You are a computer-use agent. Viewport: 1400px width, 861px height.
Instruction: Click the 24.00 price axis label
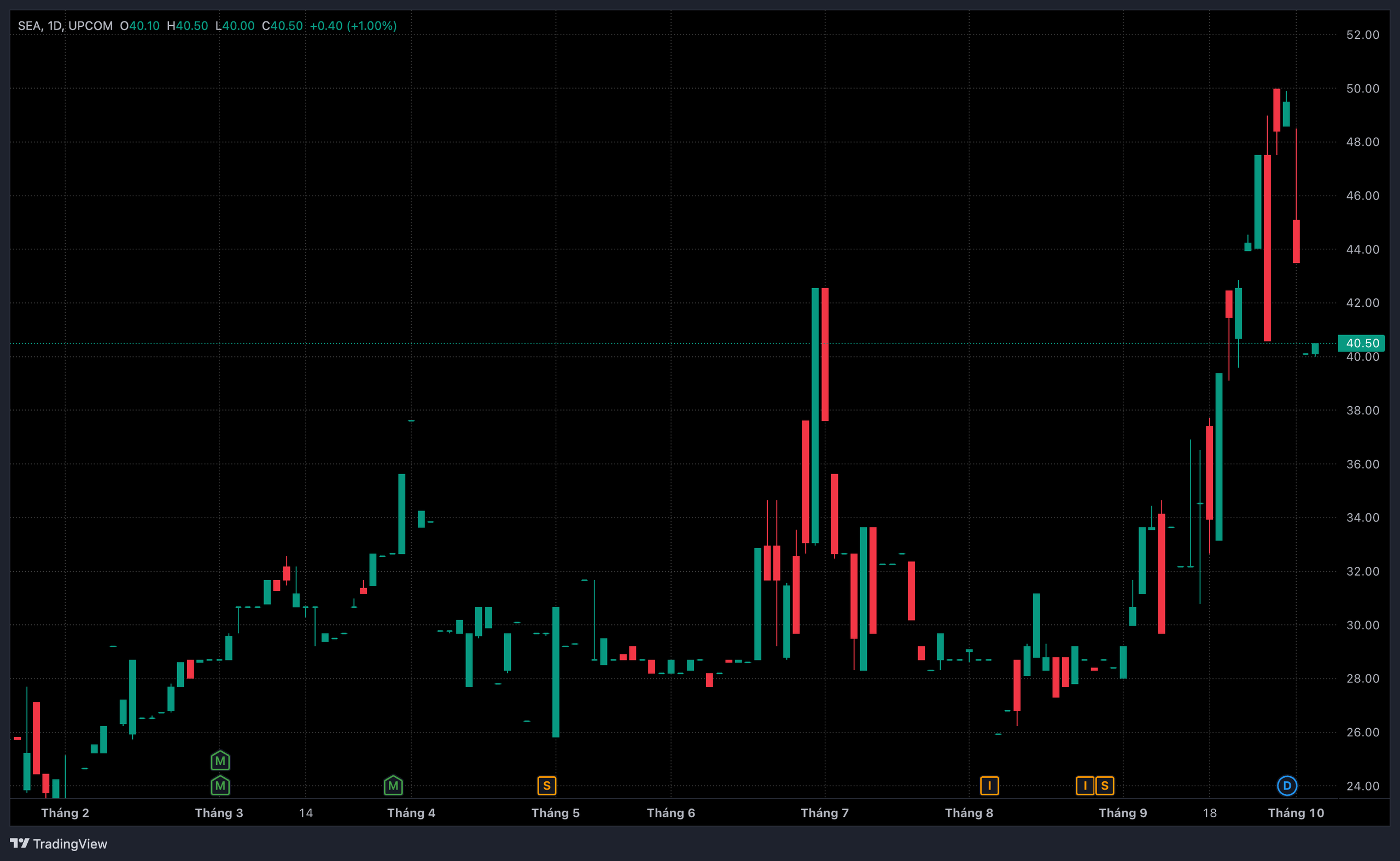tap(1362, 786)
